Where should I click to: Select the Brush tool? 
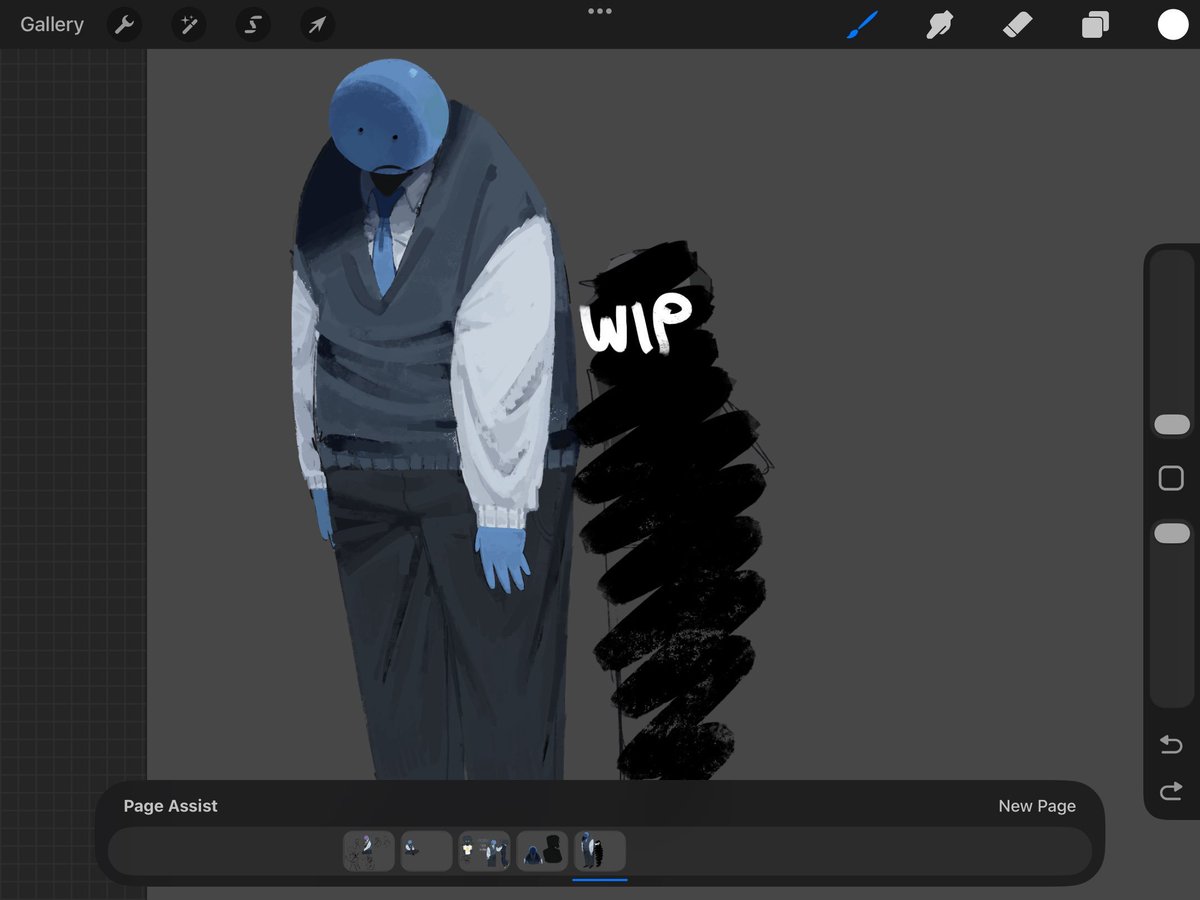(x=861, y=25)
